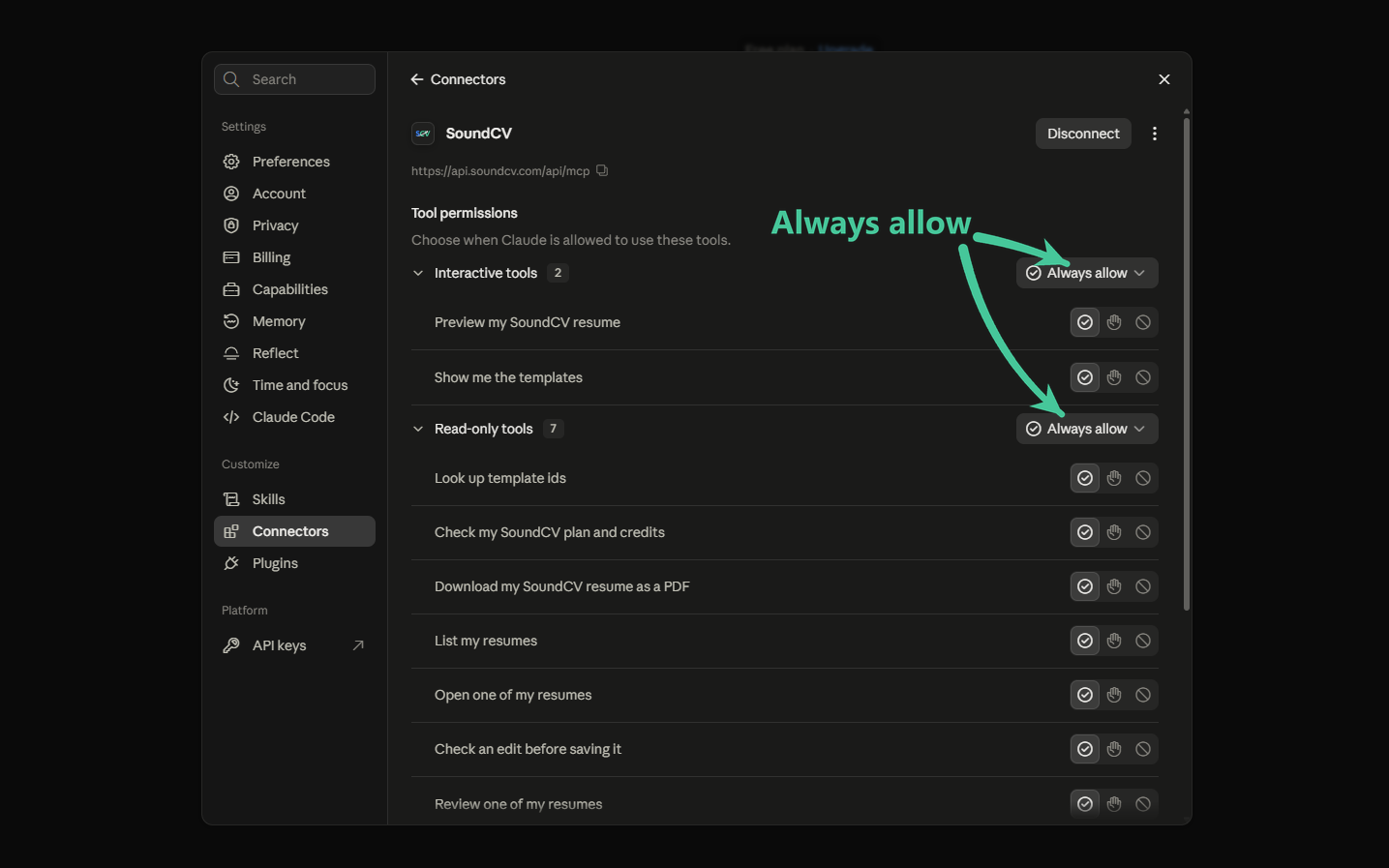1389x868 pixels.
Task: Open Capabilities settings
Action: tap(294, 289)
